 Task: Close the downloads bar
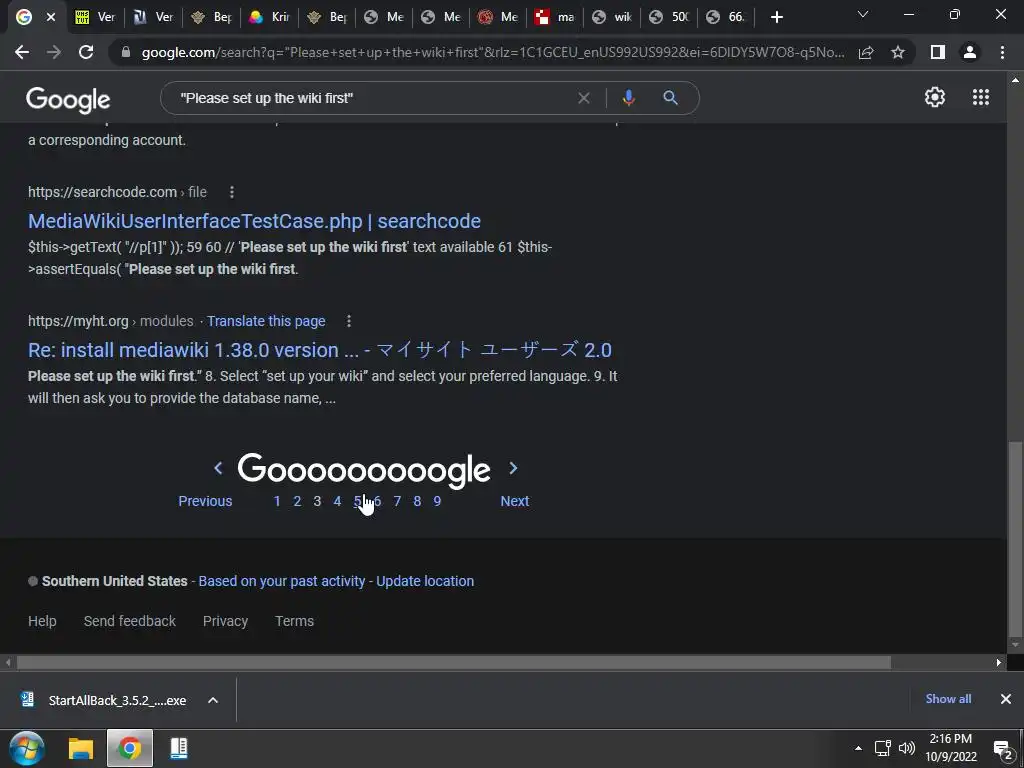pyautogui.click(x=1006, y=699)
